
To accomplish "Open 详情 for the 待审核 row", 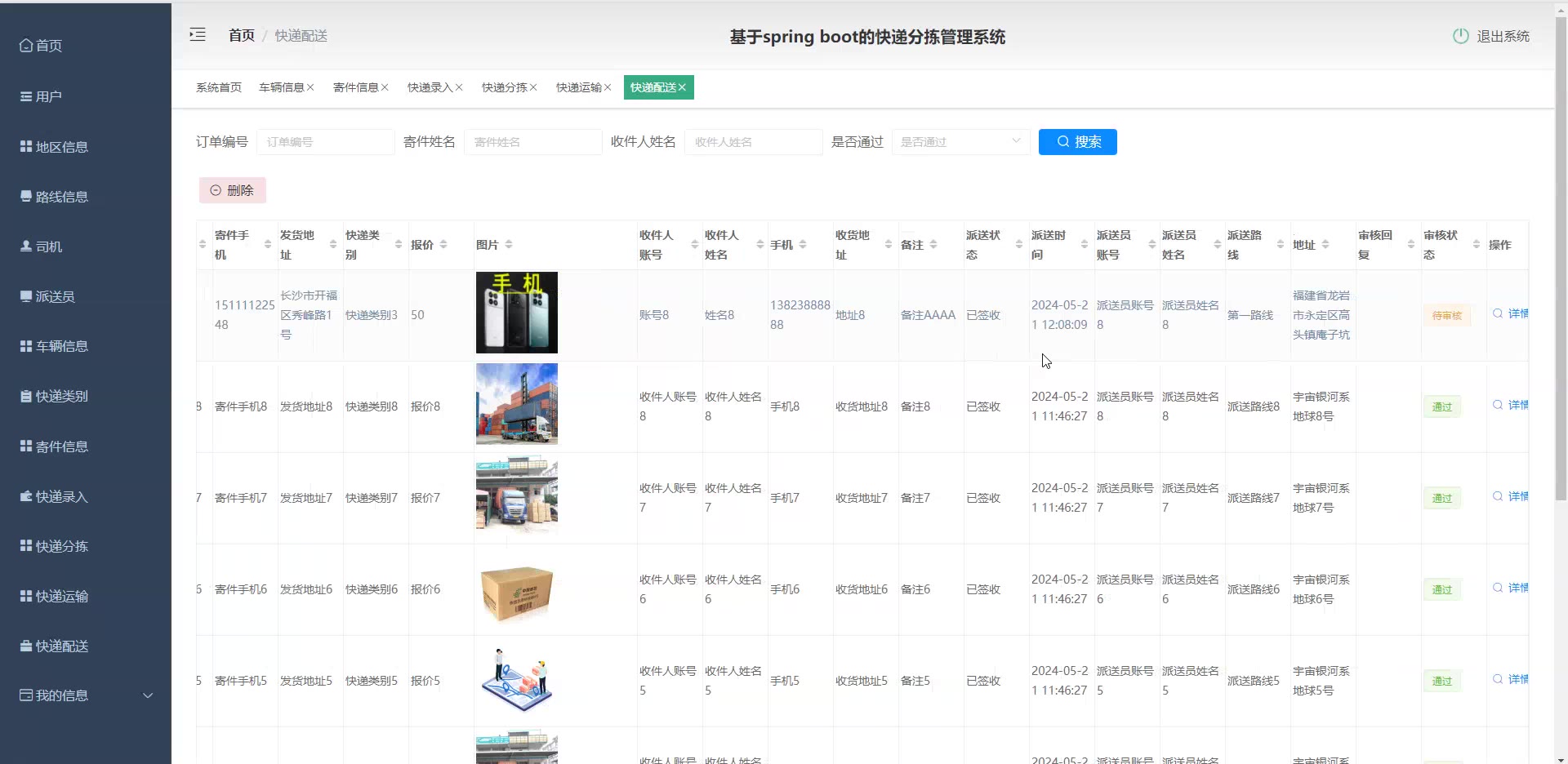I will [x=1512, y=313].
